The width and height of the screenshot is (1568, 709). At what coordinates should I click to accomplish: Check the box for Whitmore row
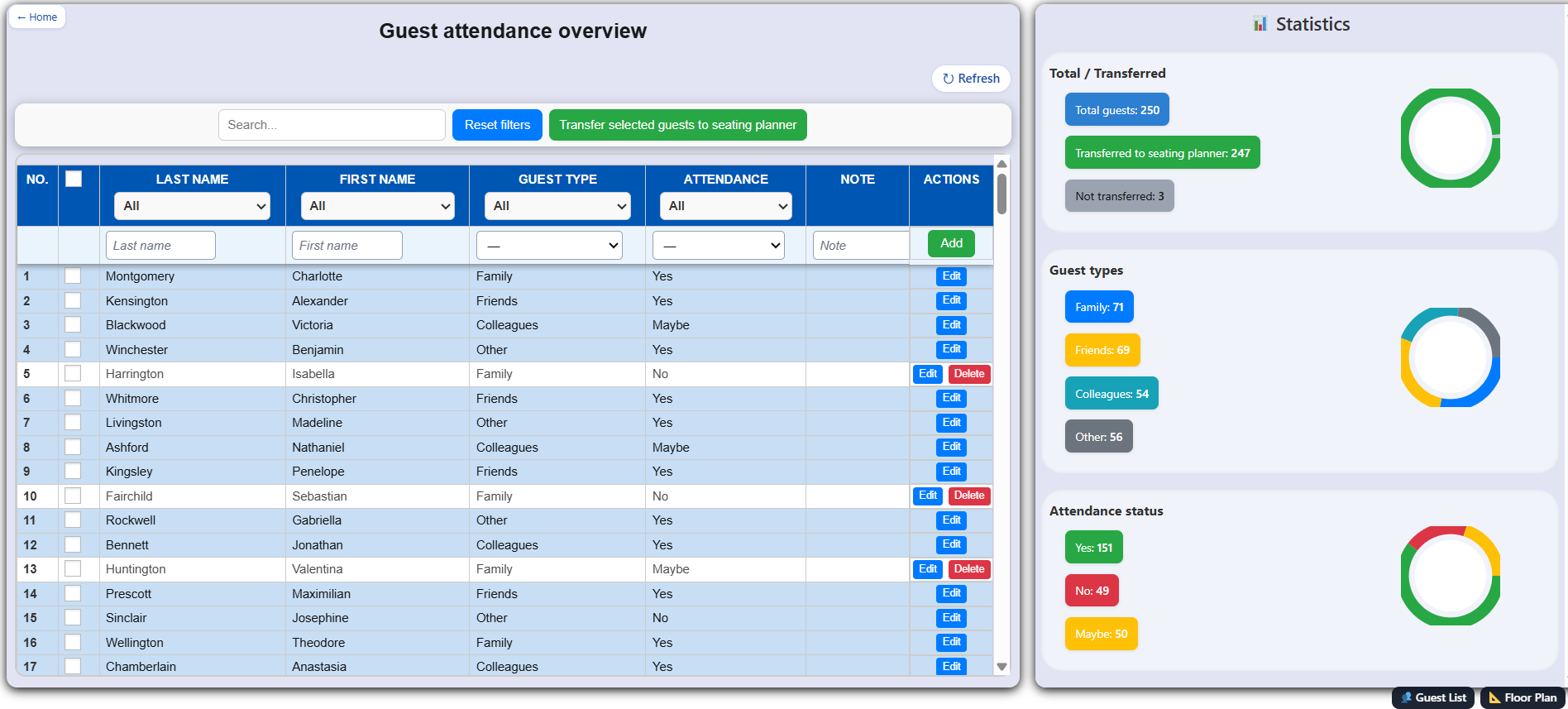tap(73, 398)
